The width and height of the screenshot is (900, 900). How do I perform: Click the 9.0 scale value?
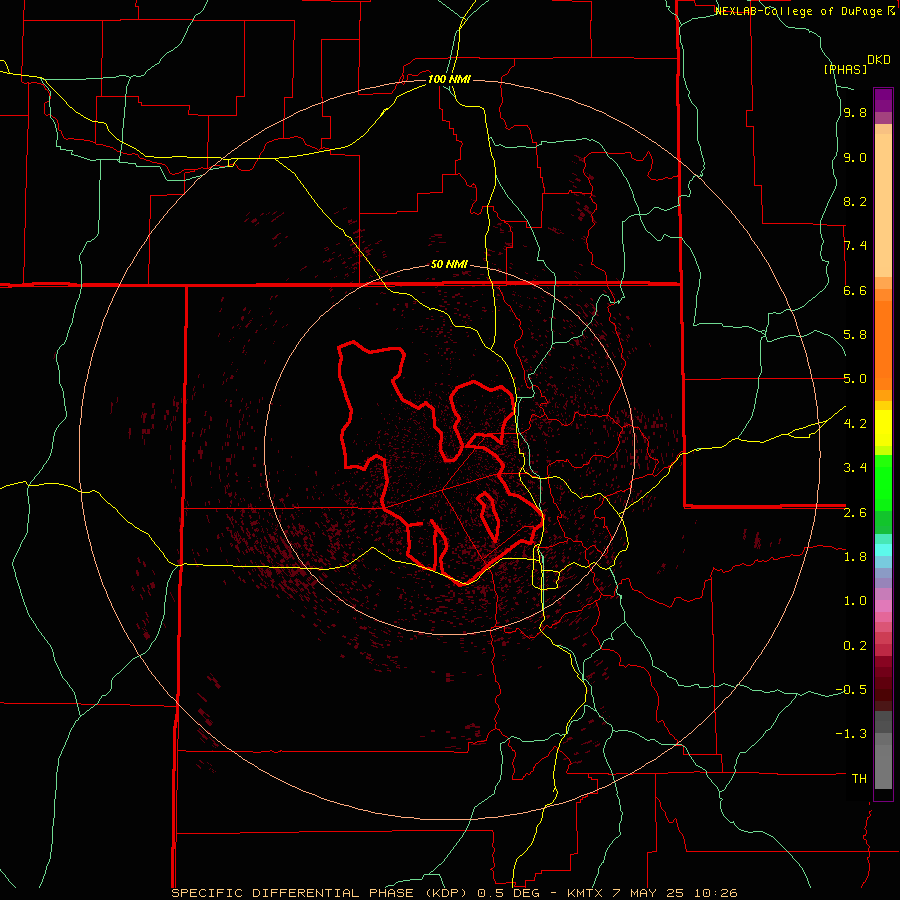click(855, 157)
